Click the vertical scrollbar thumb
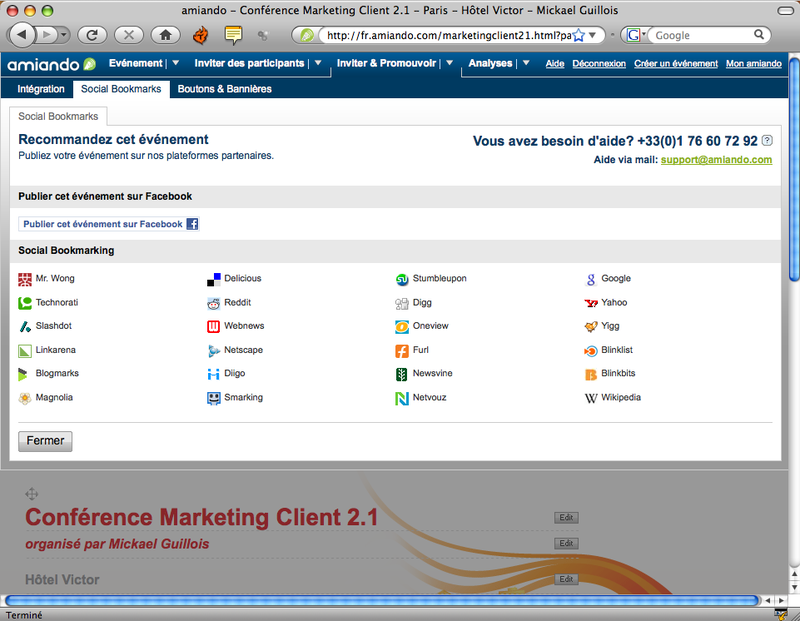 coord(794,170)
